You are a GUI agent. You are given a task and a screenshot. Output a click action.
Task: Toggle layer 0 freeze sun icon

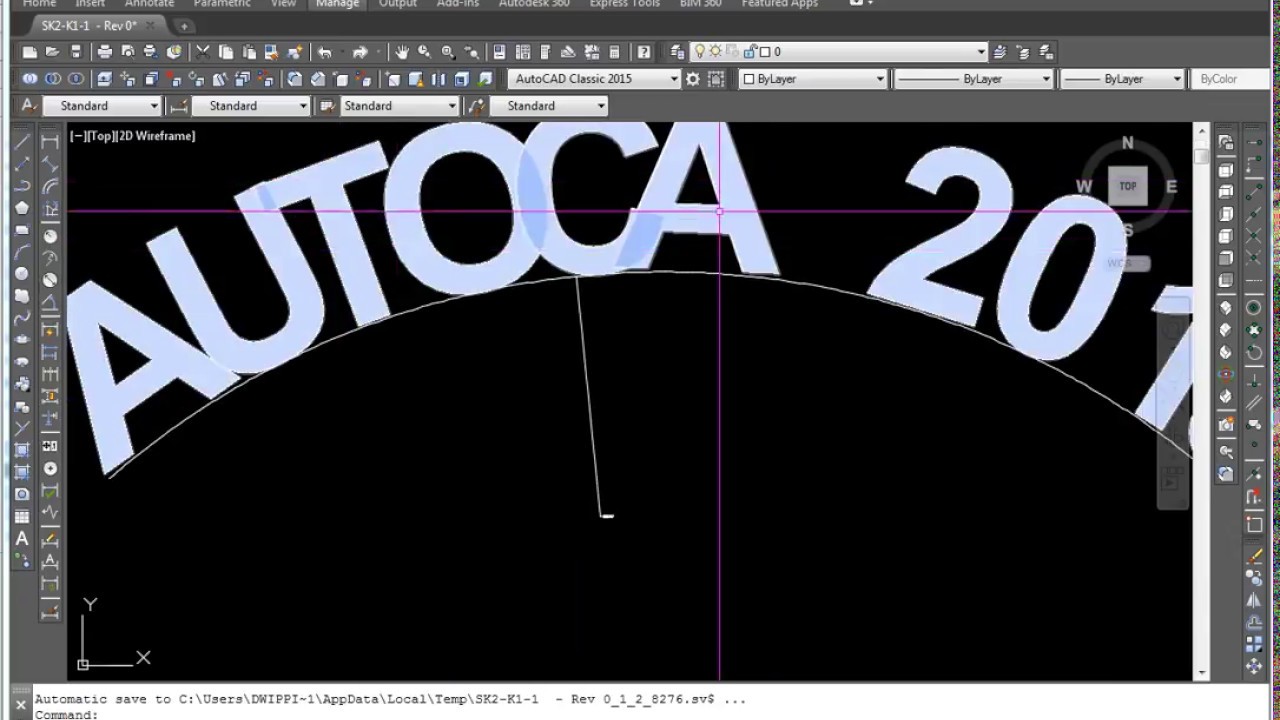(713, 52)
